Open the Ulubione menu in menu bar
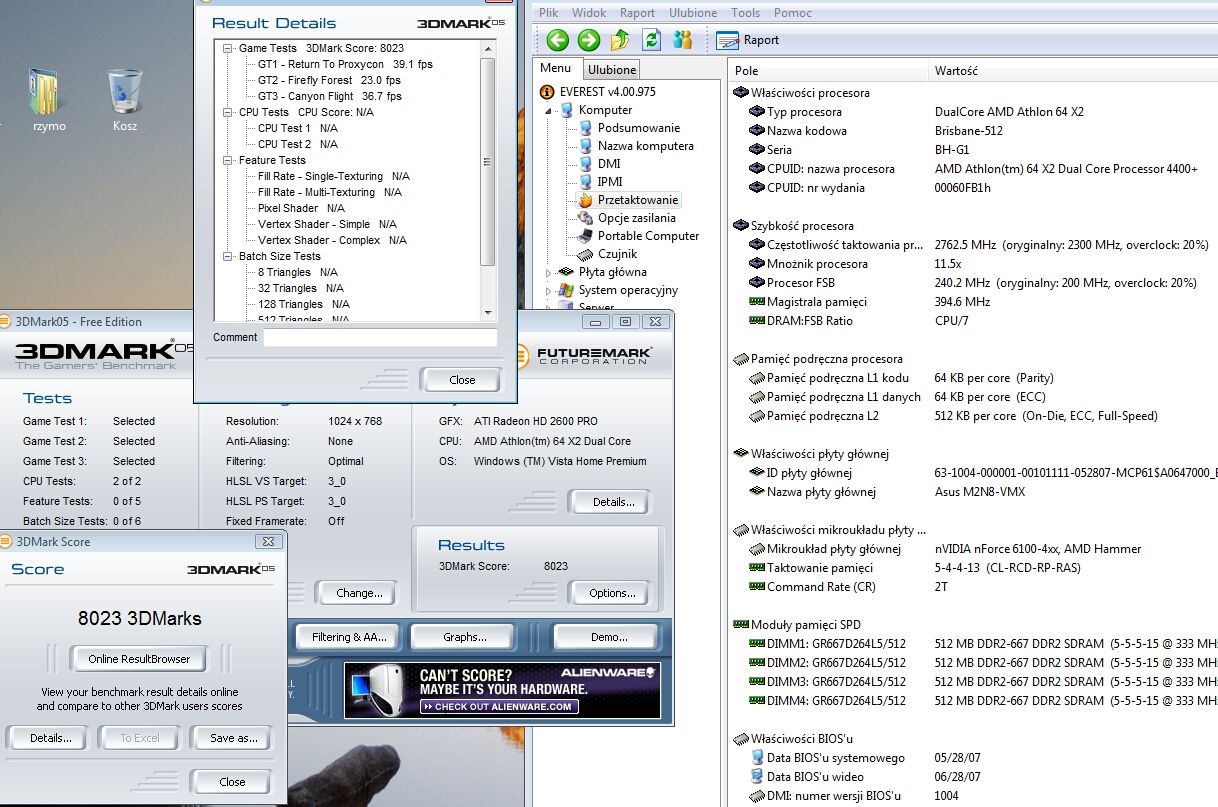 point(693,13)
